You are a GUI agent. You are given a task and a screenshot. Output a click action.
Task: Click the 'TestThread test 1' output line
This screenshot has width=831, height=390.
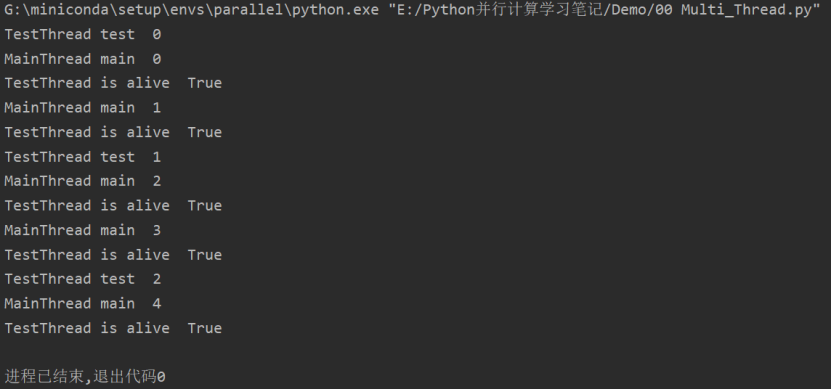tap(83, 157)
